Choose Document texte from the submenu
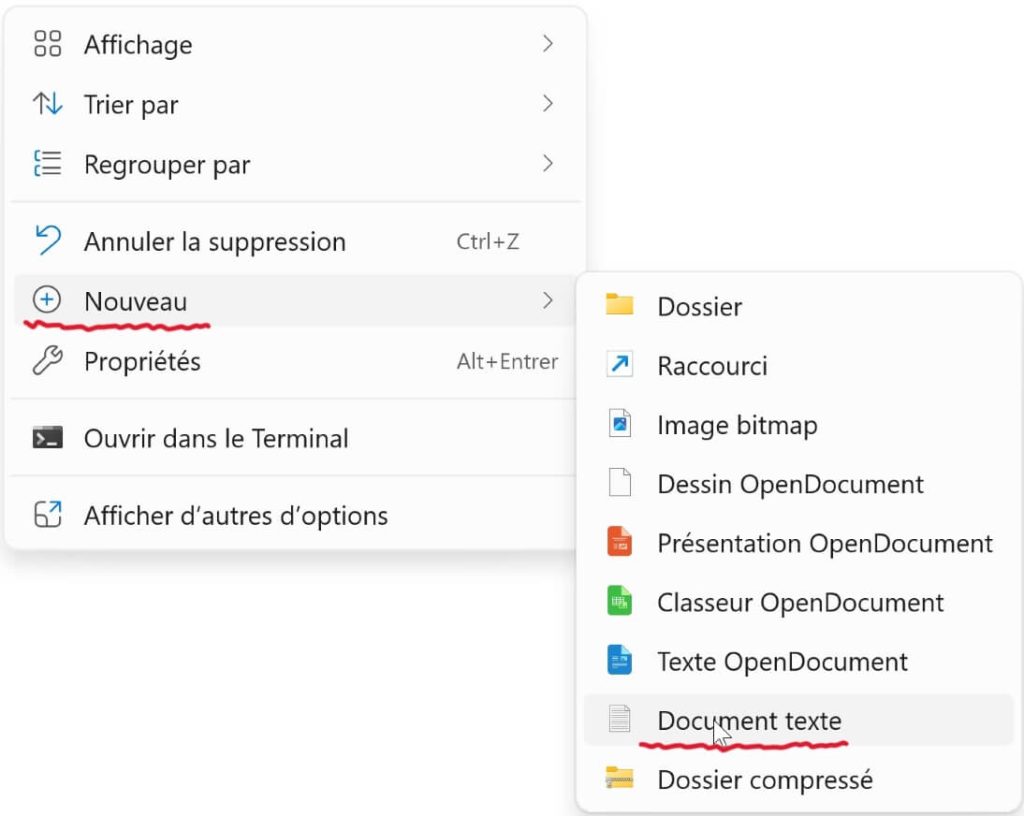 click(749, 720)
